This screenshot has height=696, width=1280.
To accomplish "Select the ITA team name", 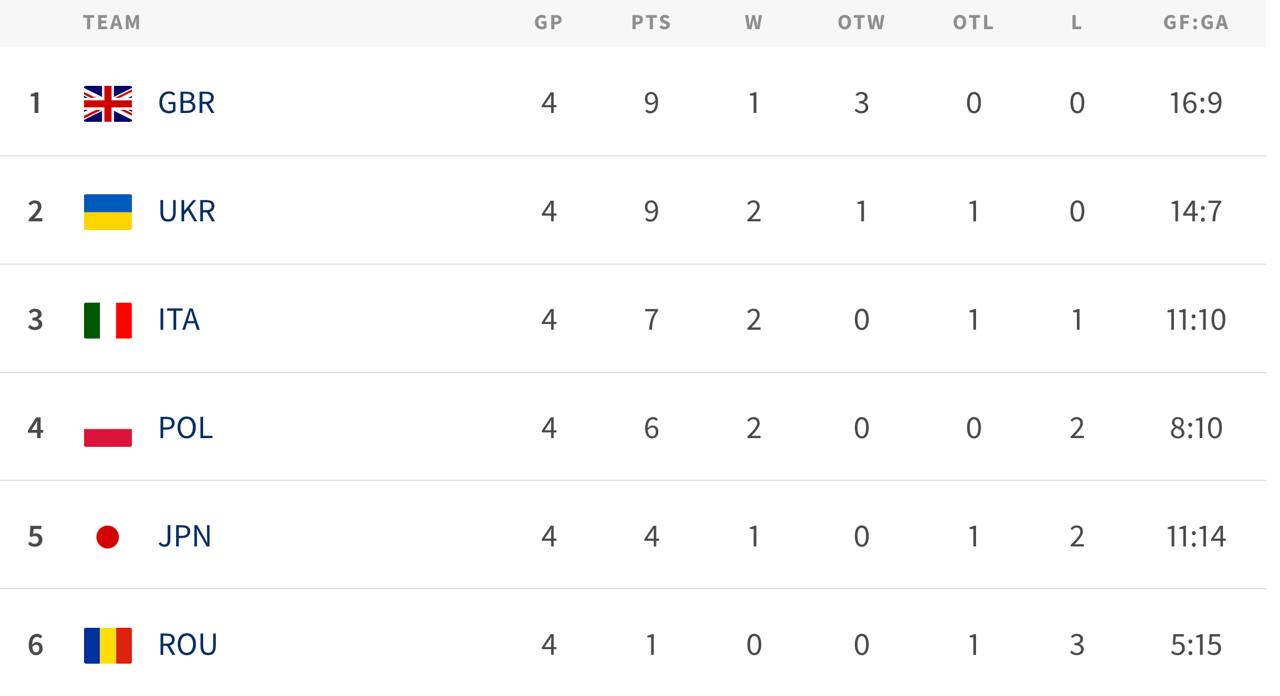I will 179,320.
